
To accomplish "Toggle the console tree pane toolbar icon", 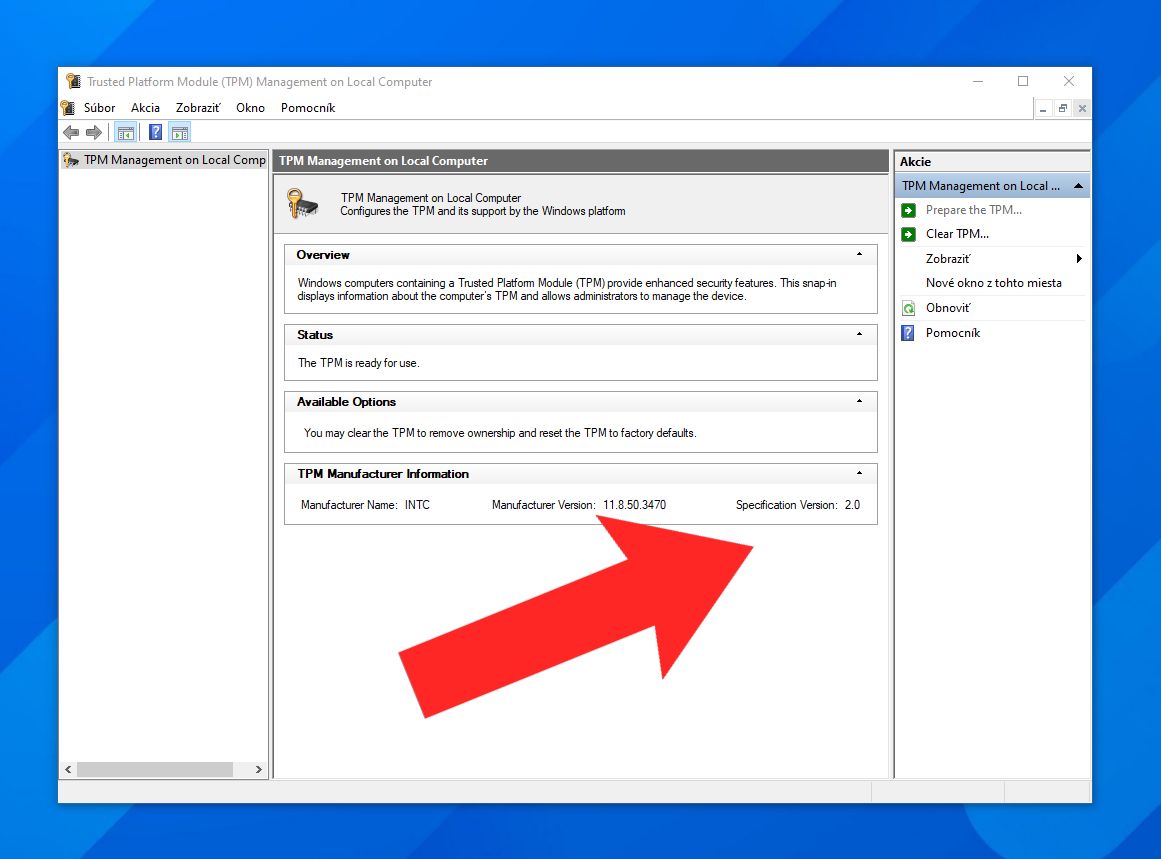I will point(126,133).
